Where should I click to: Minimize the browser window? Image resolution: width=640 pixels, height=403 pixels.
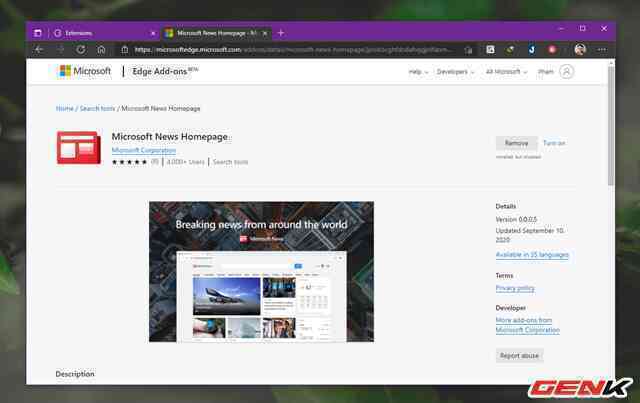[x=561, y=29]
